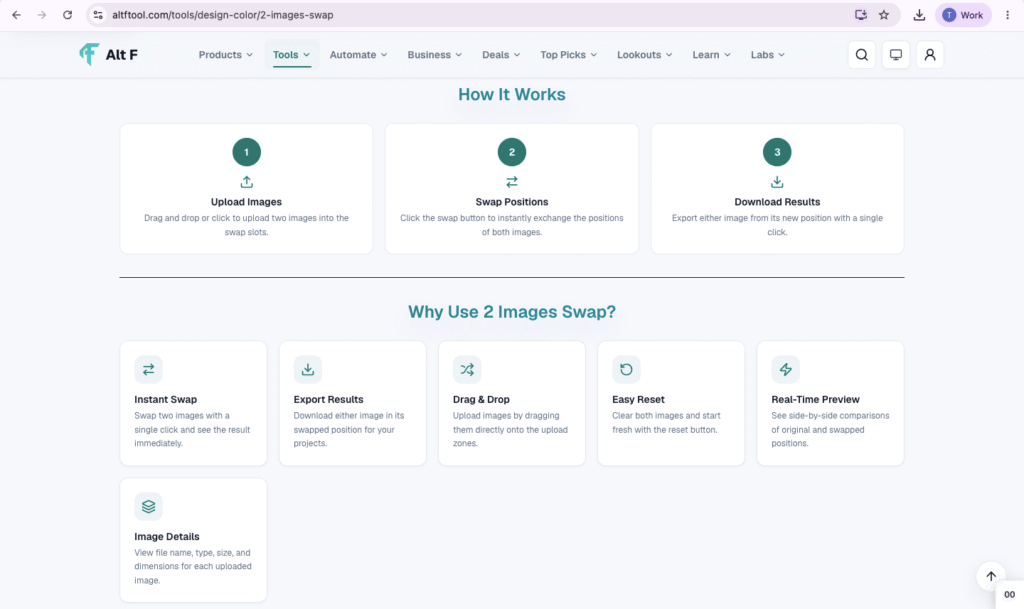Expand the Top Picks dropdown menu
1024x609 pixels.
[x=568, y=55]
